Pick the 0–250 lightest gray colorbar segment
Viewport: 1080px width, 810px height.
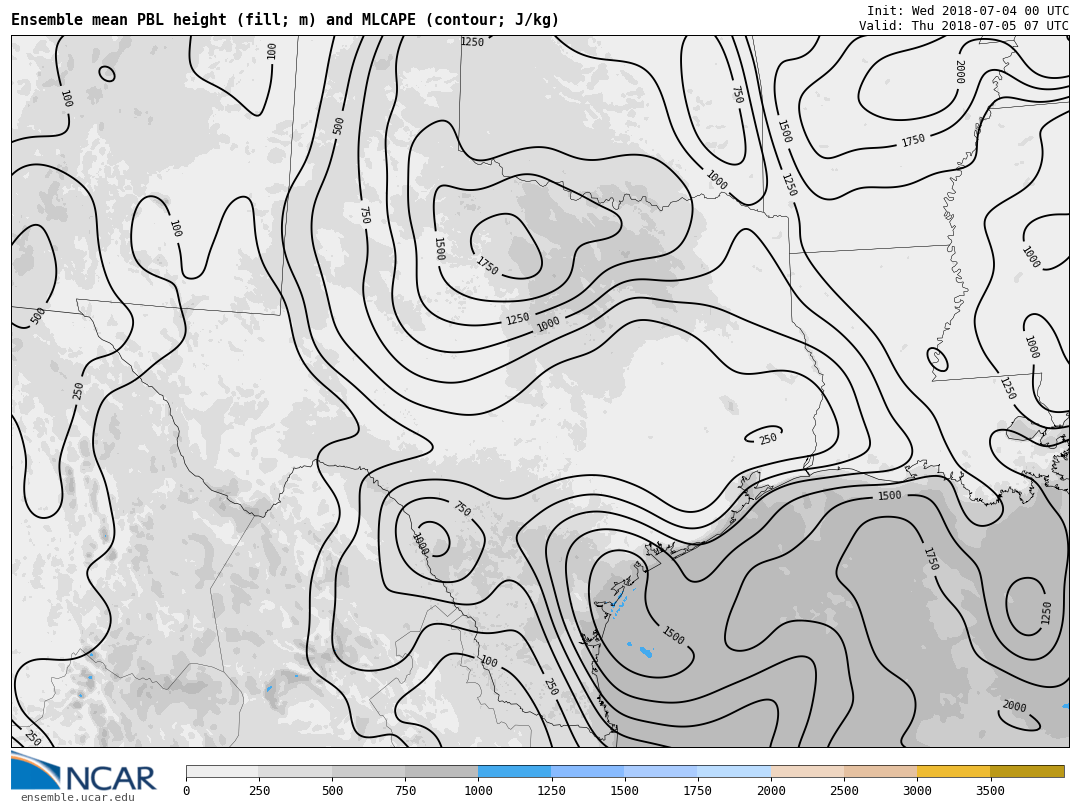pyautogui.click(x=222, y=771)
